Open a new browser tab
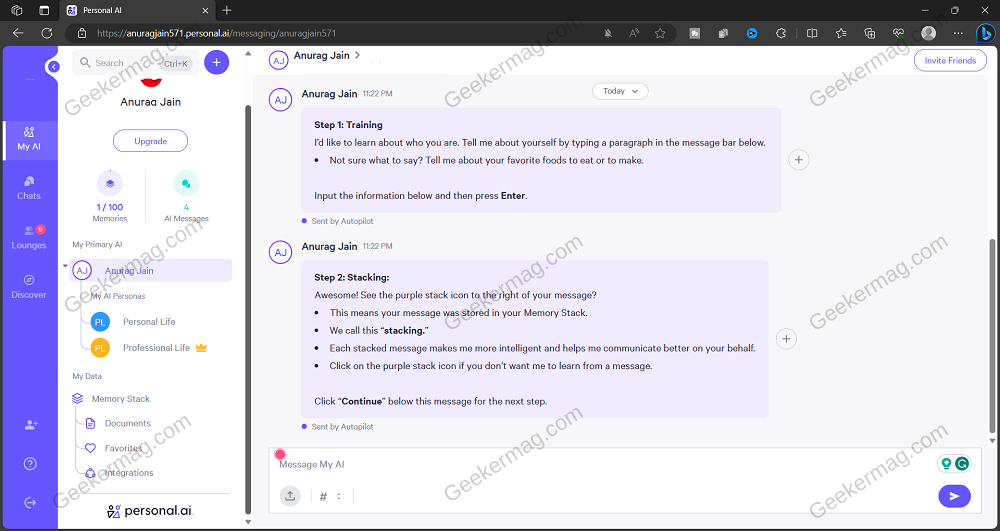Viewport: 1000px width, 531px height. coord(227,10)
